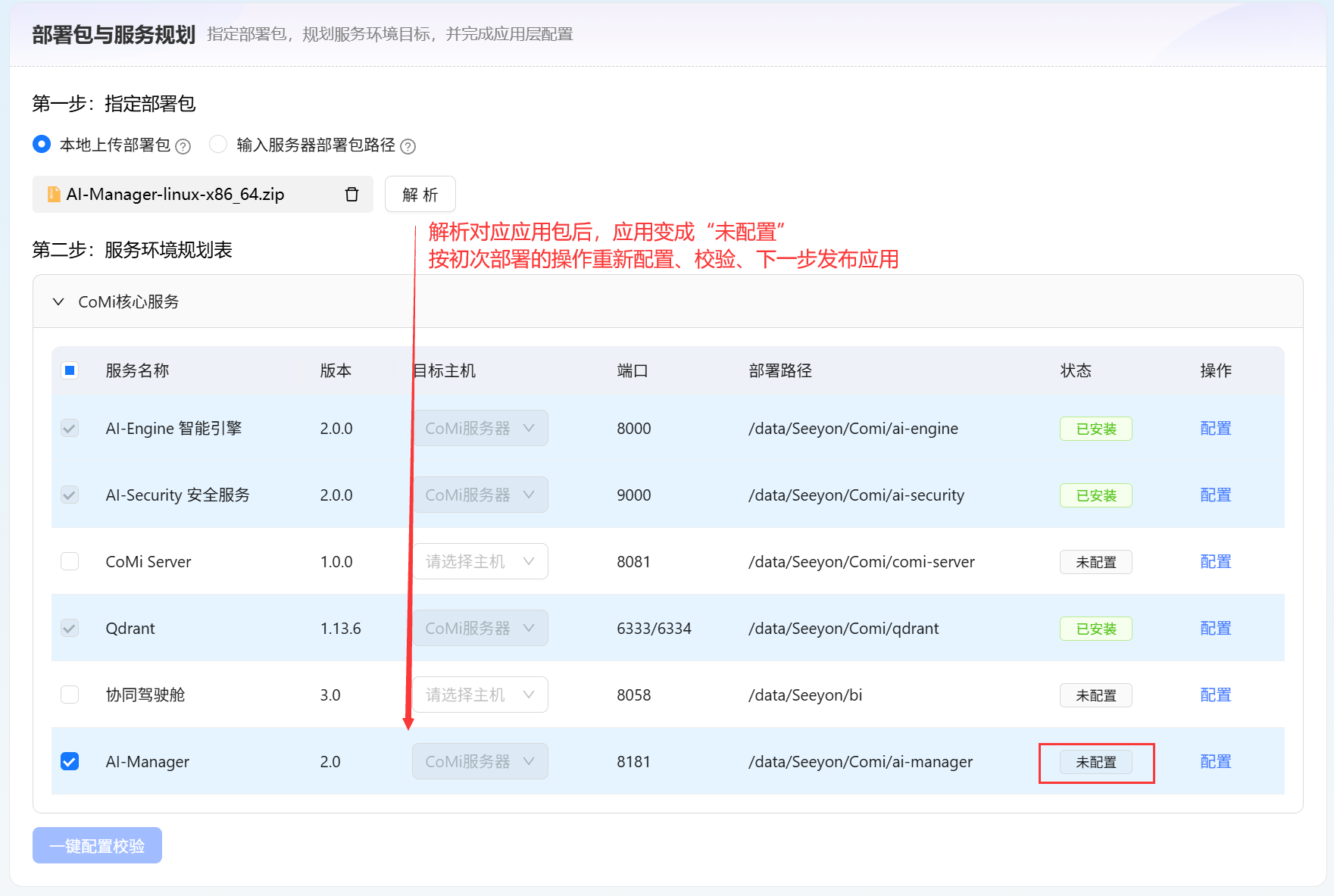1334x896 pixels.
Task: Click the AI-Manager zip file icon
Action: [x=54, y=195]
